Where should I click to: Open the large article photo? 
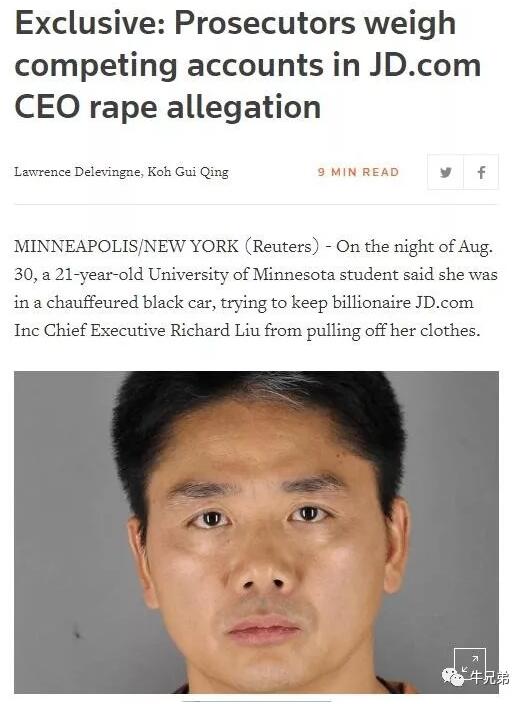pos(256,532)
